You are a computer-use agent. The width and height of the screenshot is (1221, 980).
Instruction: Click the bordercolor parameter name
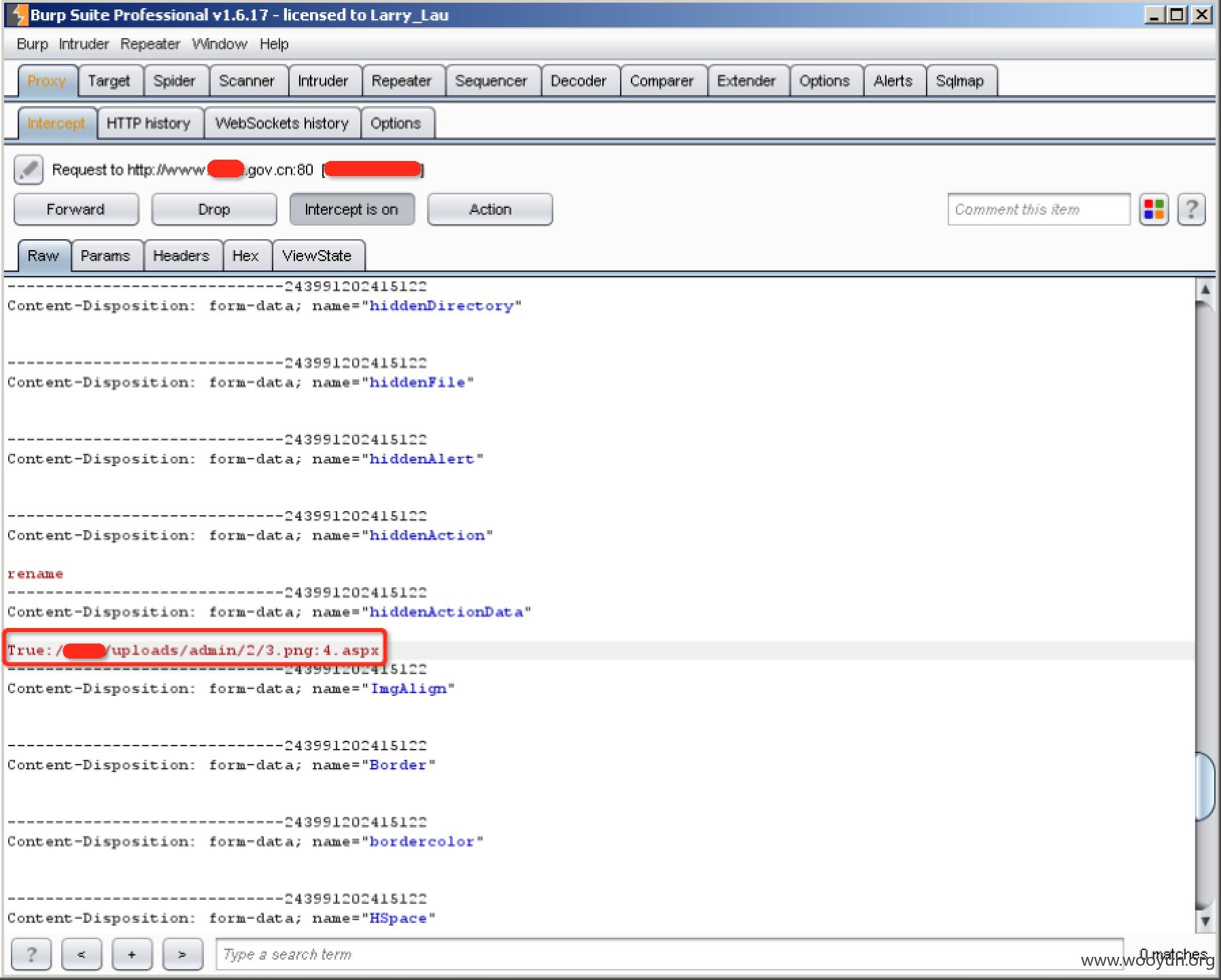coord(422,841)
